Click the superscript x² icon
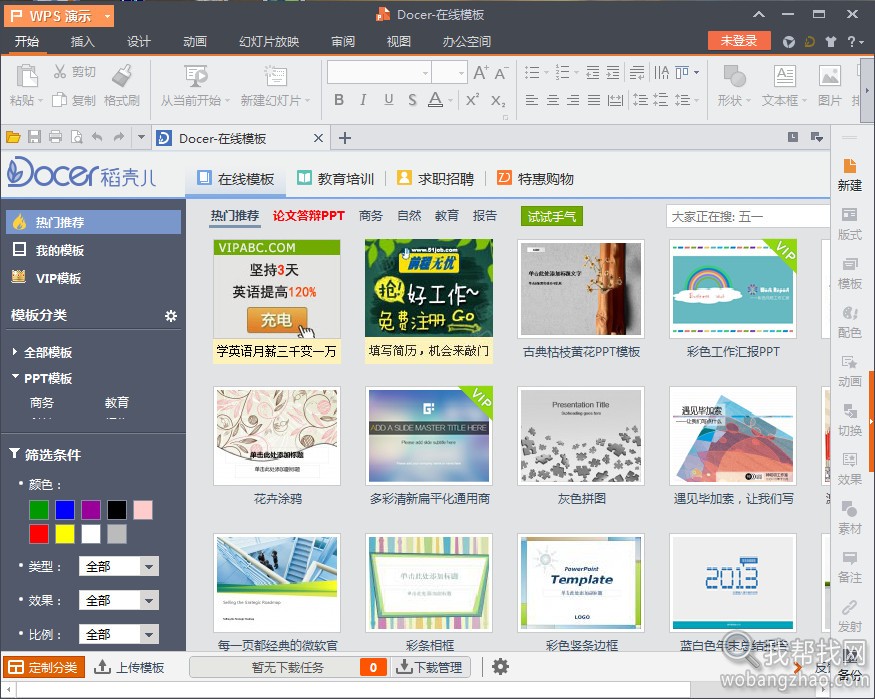This screenshot has height=699, width=875. tap(472, 100)
